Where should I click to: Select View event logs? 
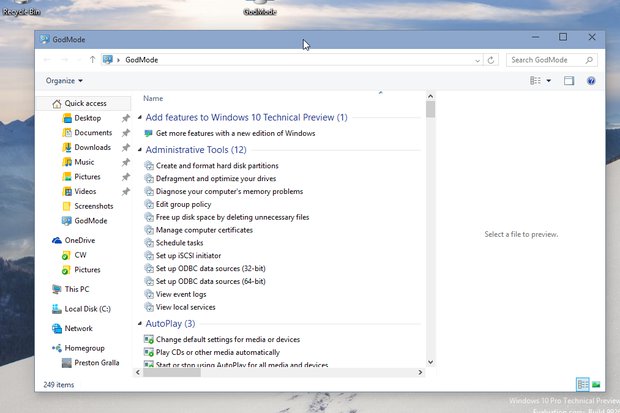[x=181, y=294]
